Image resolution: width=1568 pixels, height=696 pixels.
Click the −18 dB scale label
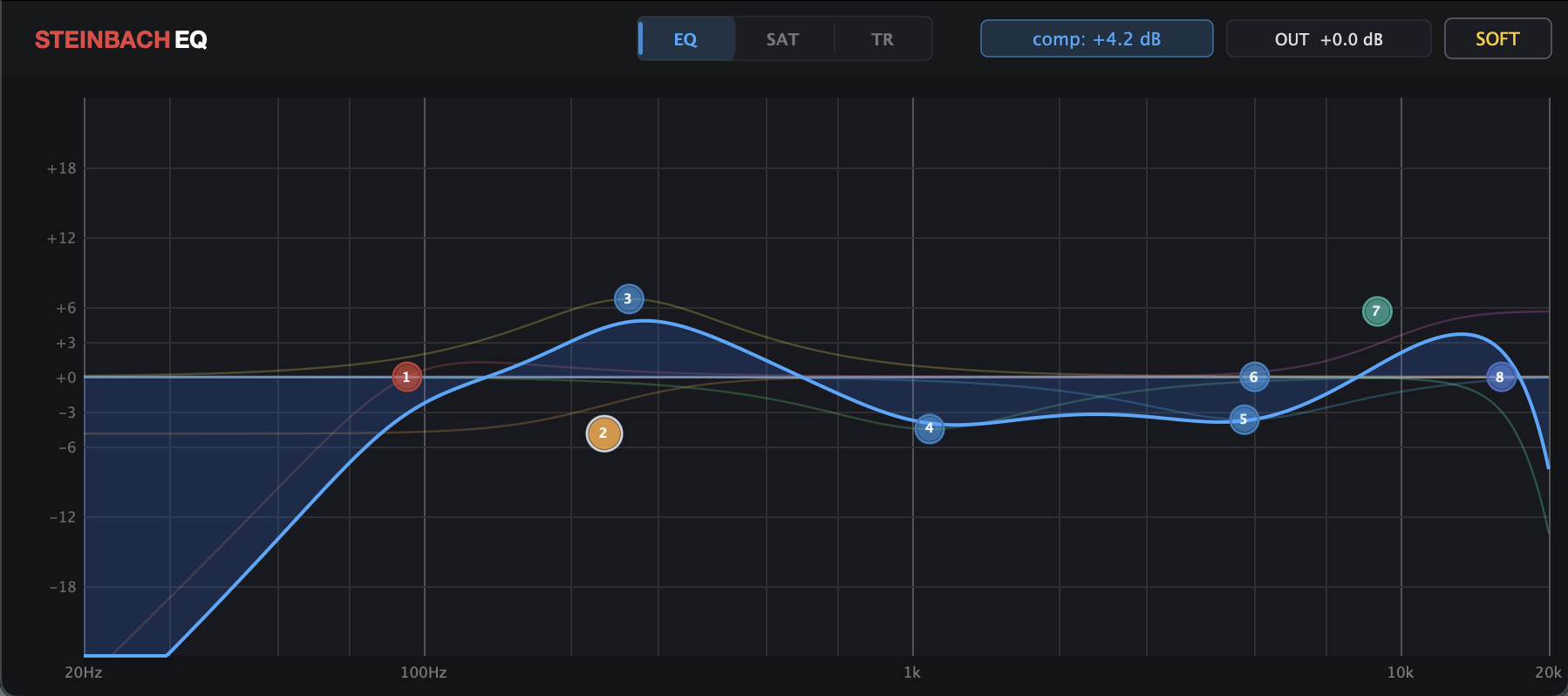coord(62,587)
